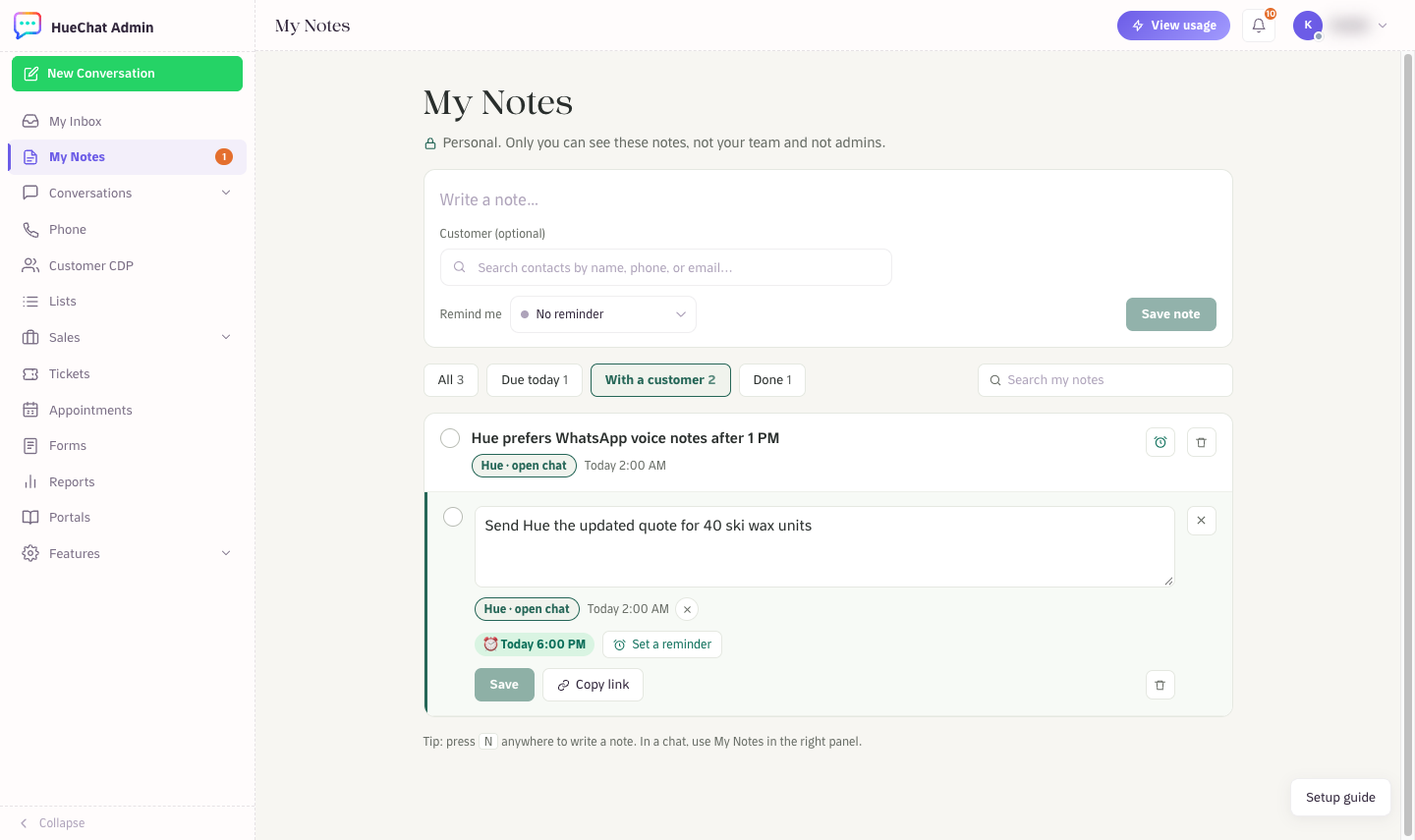Mark WhatsApp voice notes note as done
Viewport: 1415px width, 840px height.
pos(450,438)
